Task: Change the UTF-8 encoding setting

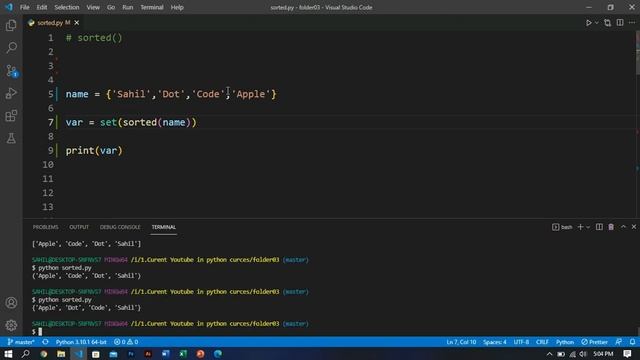Action: [x=521, y=342]
